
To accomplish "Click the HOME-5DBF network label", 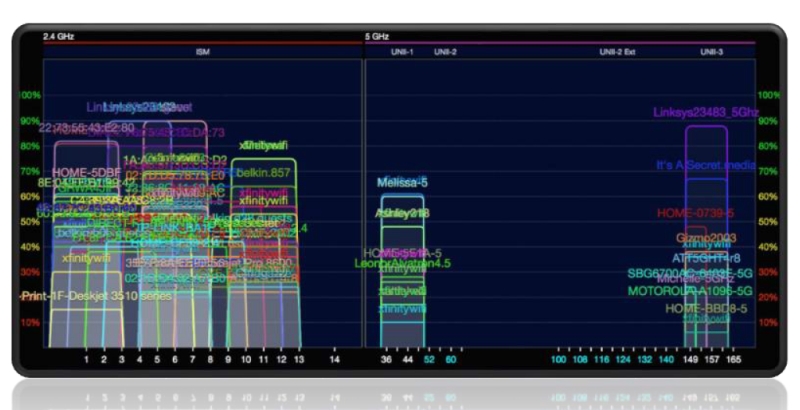I will click(86, 173).
